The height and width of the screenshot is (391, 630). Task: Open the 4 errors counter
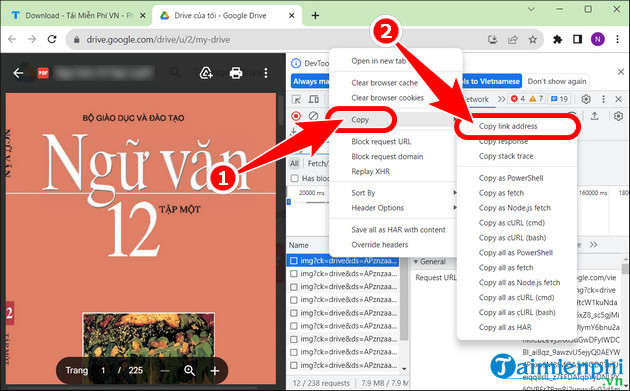pos(518,99)
